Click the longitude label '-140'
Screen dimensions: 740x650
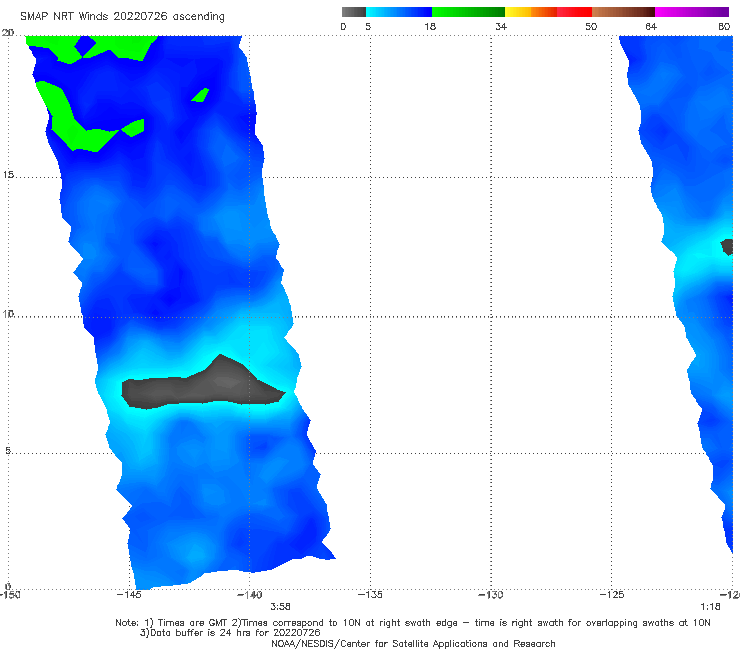pos(250,595)
